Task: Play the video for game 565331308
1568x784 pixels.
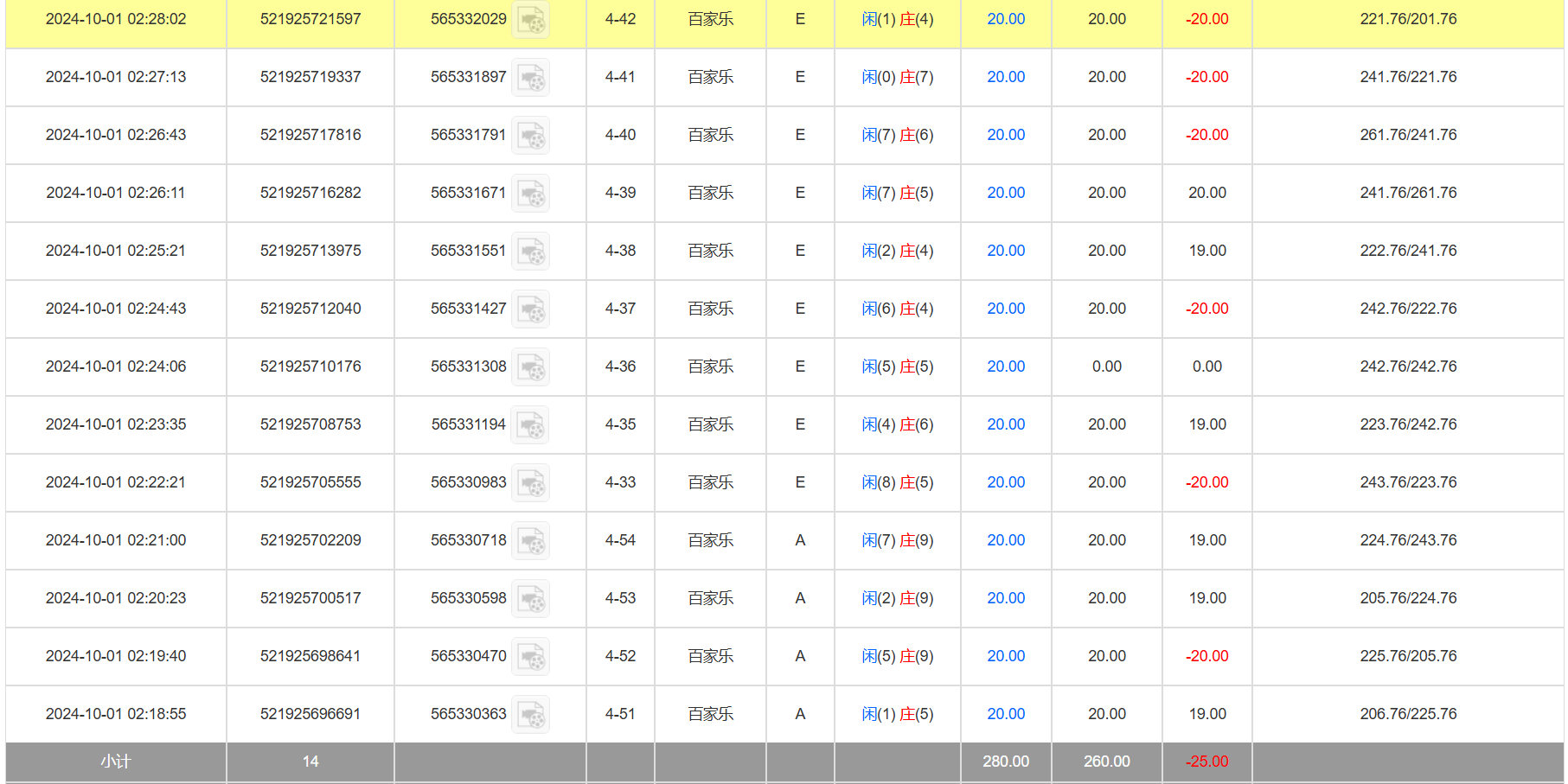Action: [x=530, y=367]
